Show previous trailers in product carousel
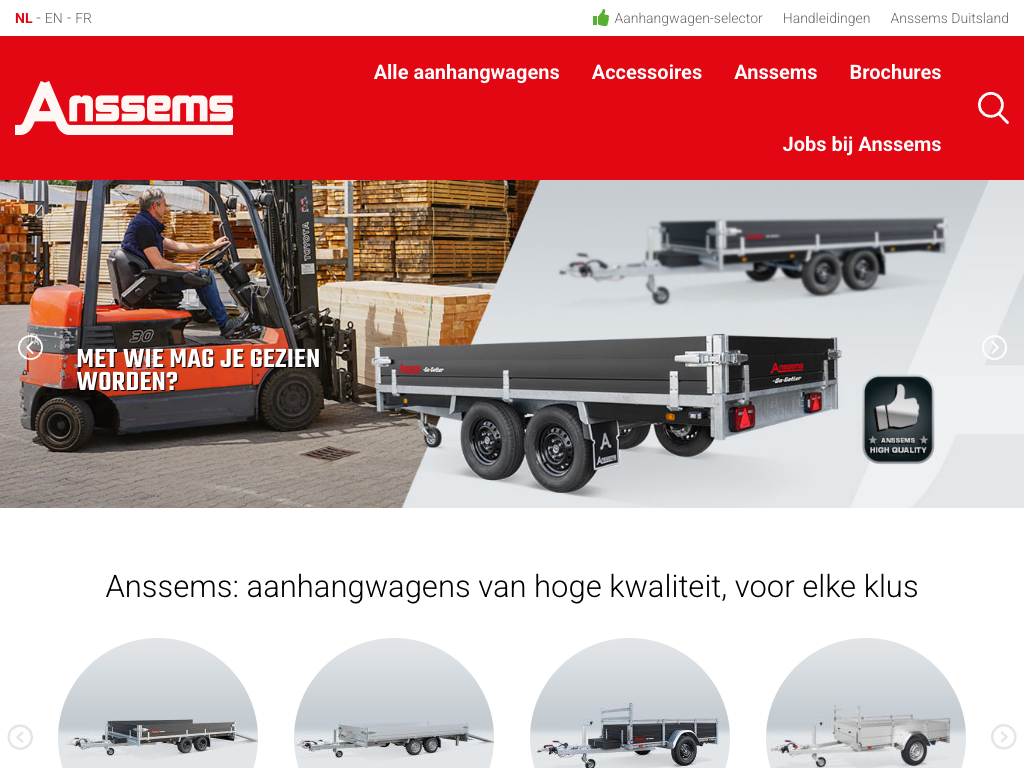This screenshot has width=1024, height=768. point(20,737)
